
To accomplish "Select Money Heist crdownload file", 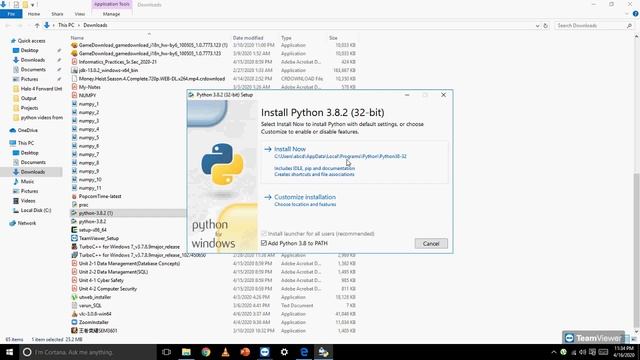I will coord(151,79).
